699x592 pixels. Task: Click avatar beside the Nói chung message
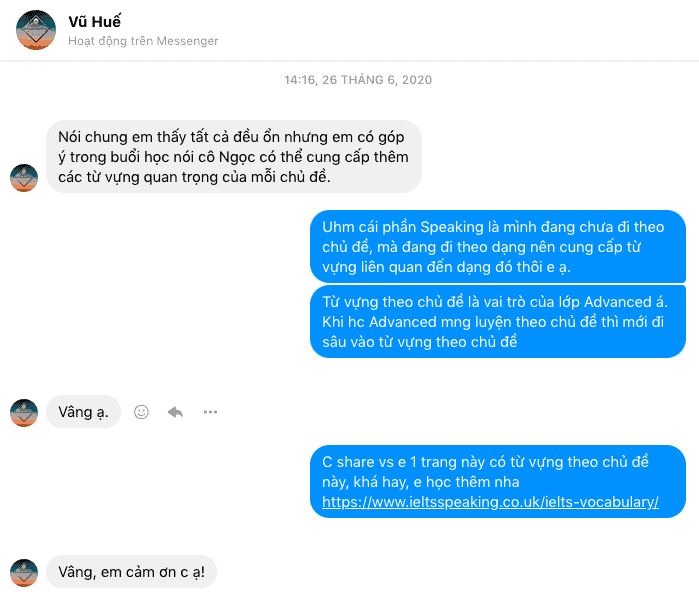click(x=24, y=178)
